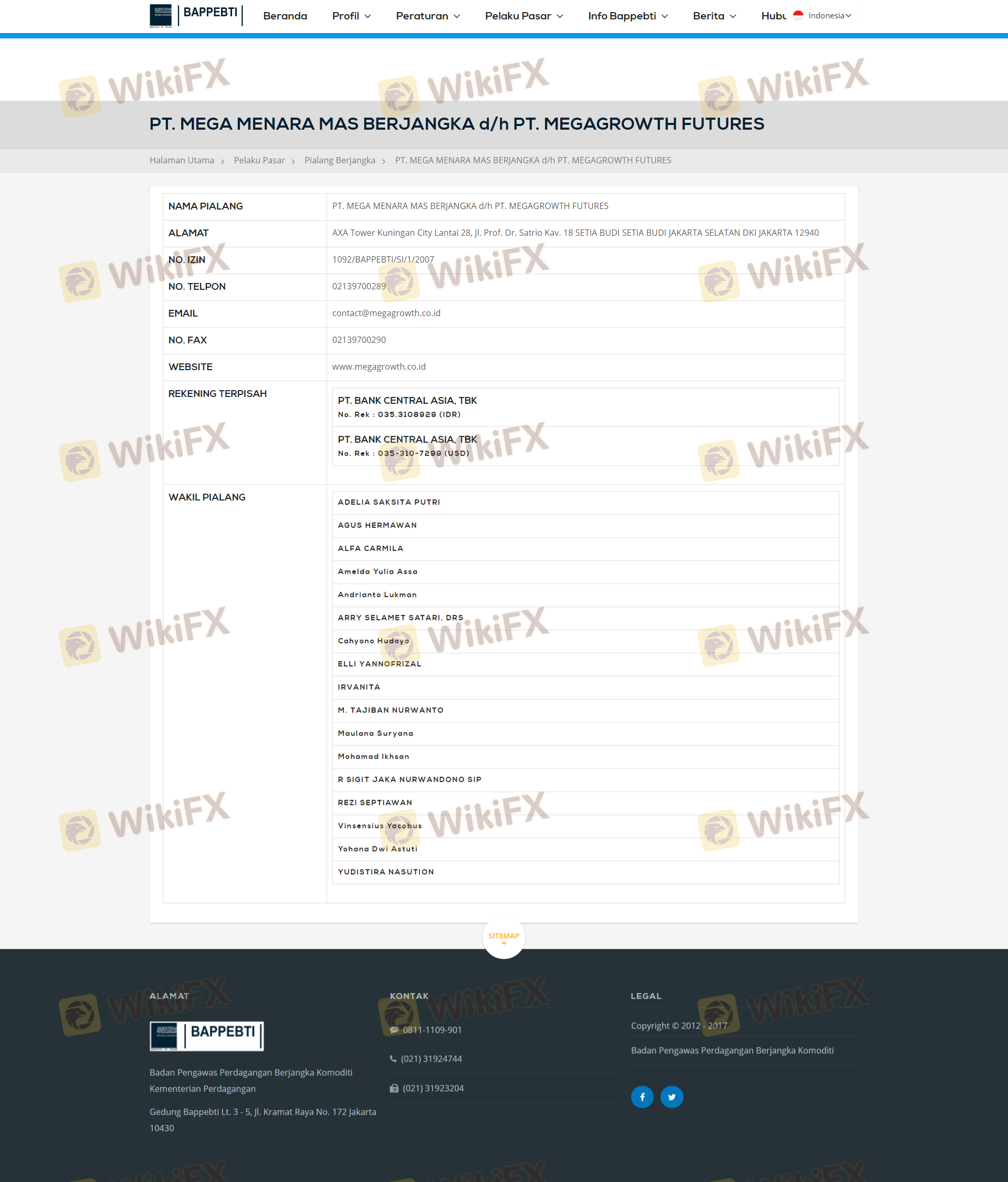Click the SITEMAP circular button
Viewport: 1008px width, 1182px height.
pos(503,937)
